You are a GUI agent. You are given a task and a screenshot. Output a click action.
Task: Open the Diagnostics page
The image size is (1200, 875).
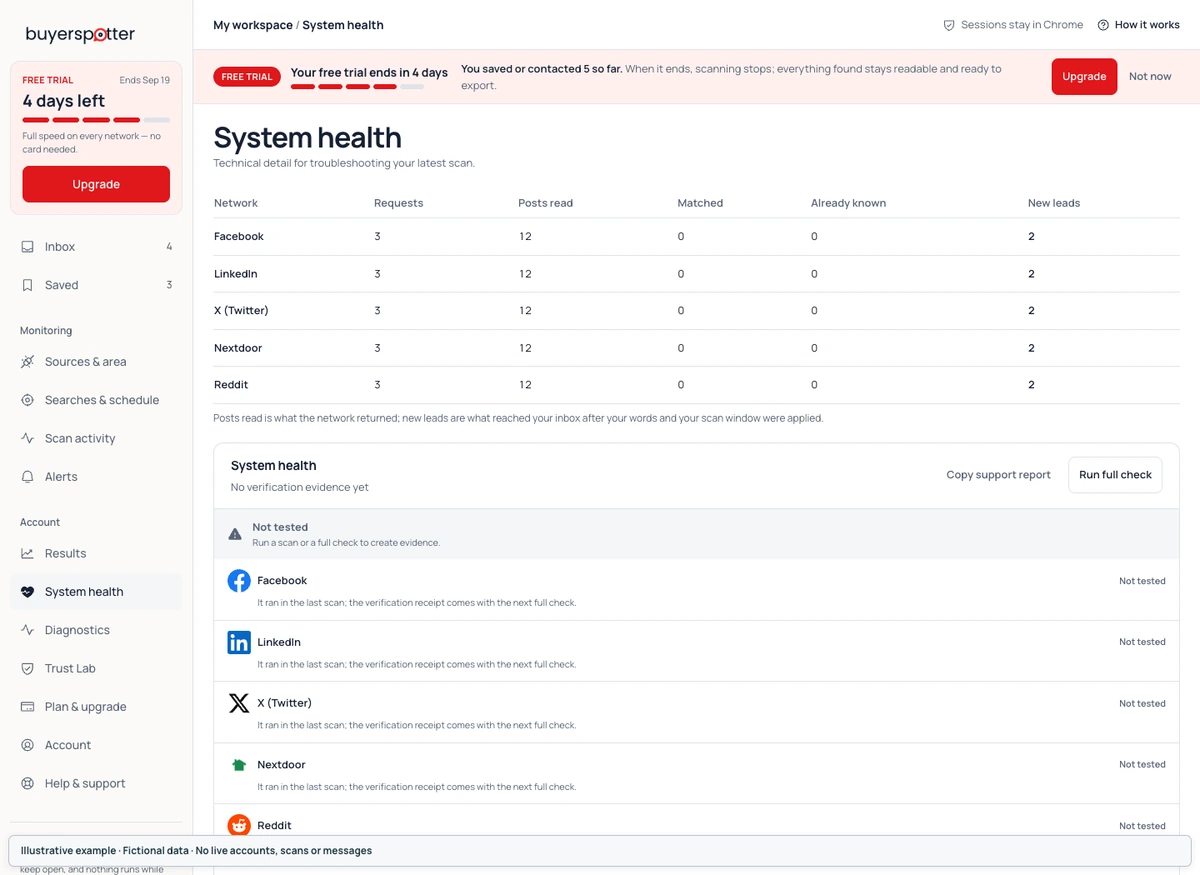[x=97, y=630]
